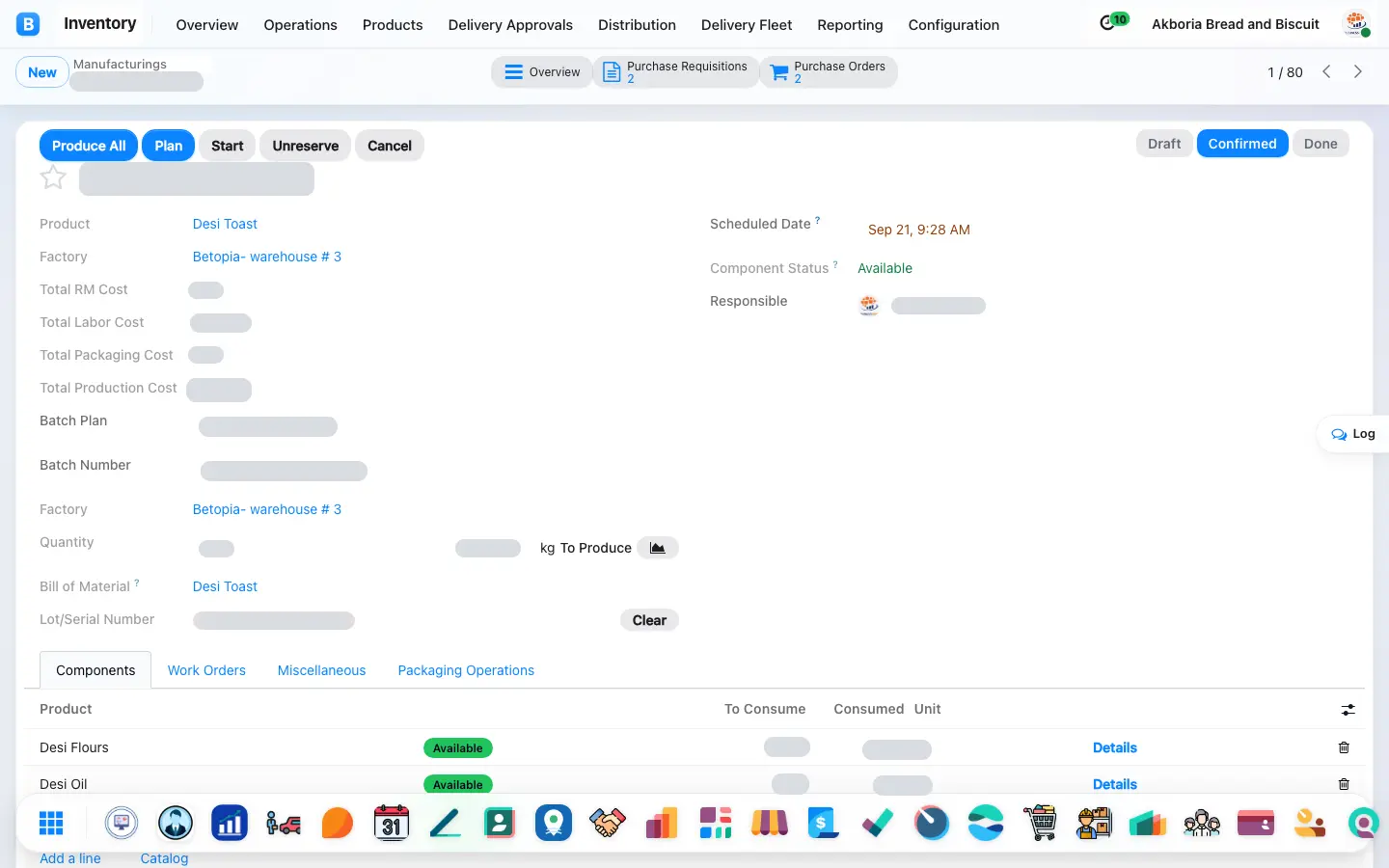
Task: Set status to Draft
Action: coord(1164,144)
